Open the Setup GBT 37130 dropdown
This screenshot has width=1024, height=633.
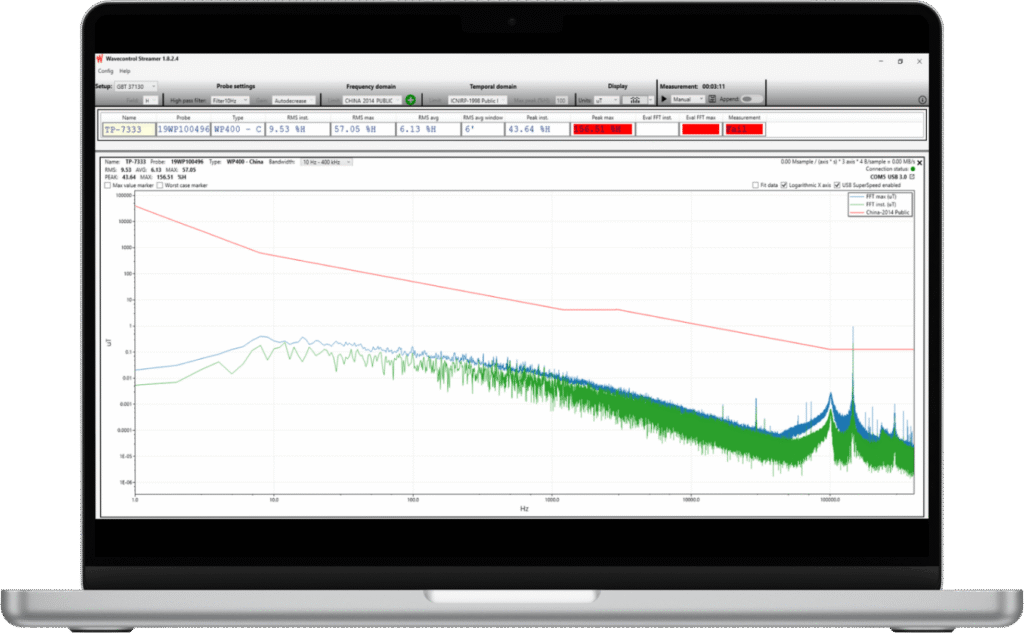136,87
